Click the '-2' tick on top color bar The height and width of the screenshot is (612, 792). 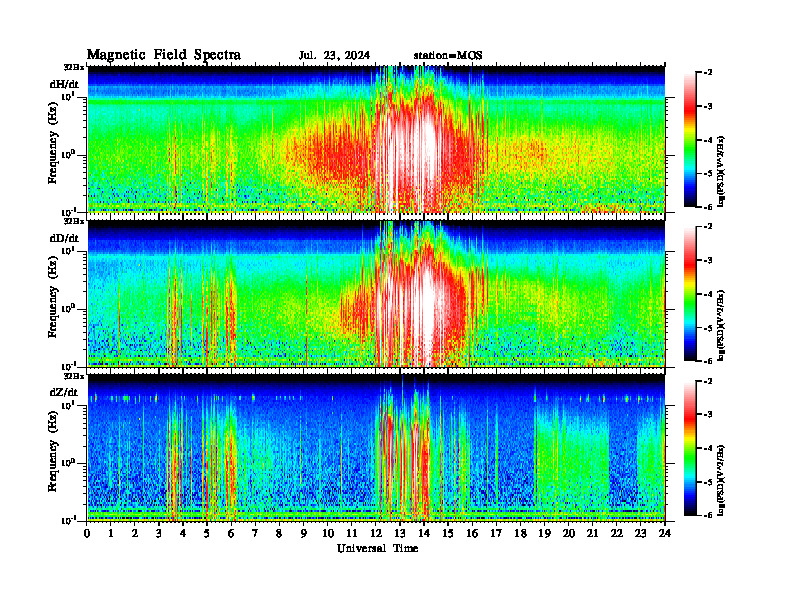[708, 73]
